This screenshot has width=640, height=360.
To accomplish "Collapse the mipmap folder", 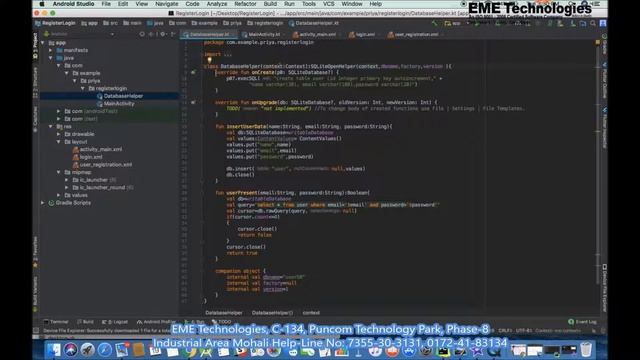I will [59, 172].
